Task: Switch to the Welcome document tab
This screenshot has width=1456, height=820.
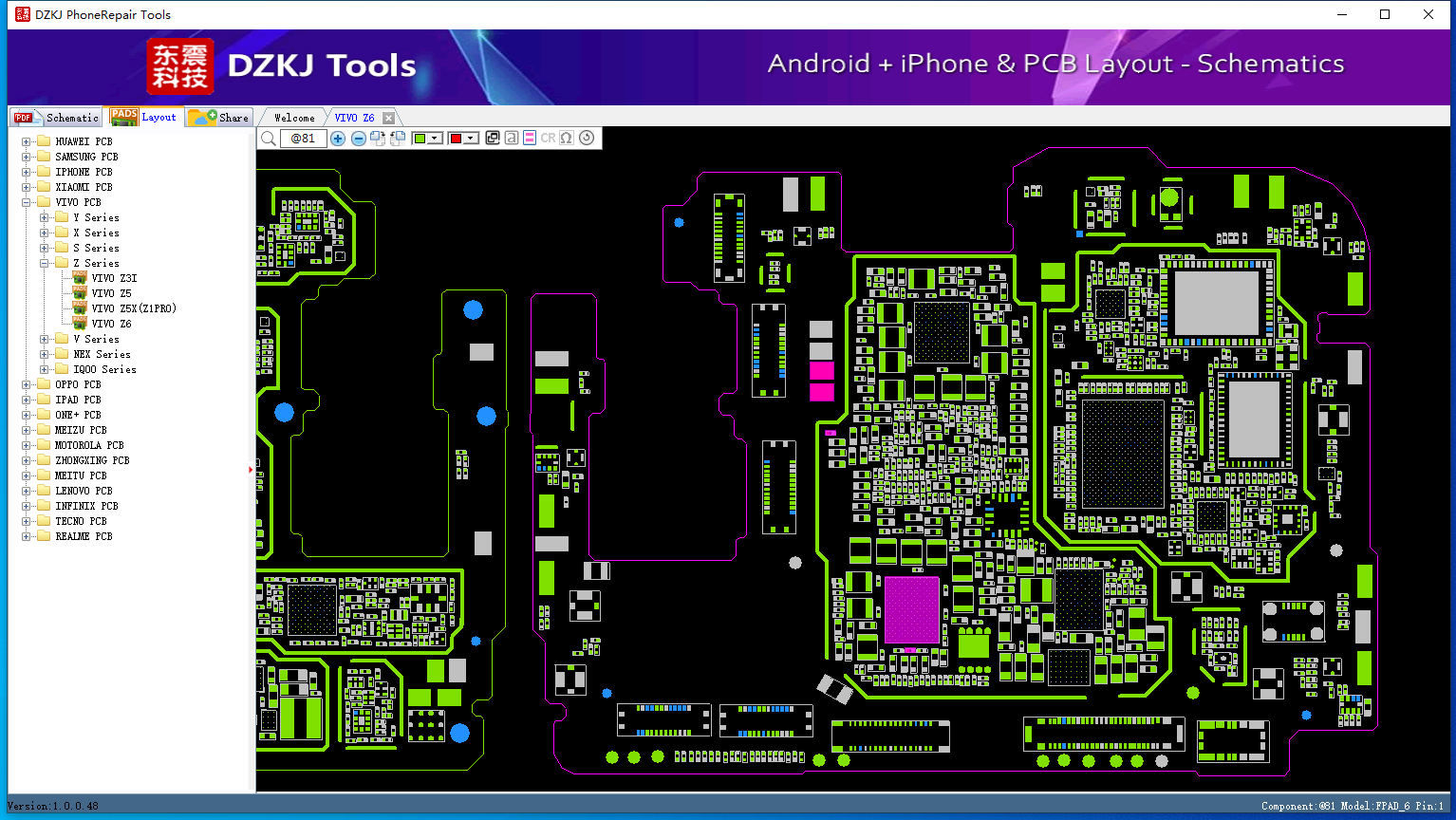Action: pos(293,118)
